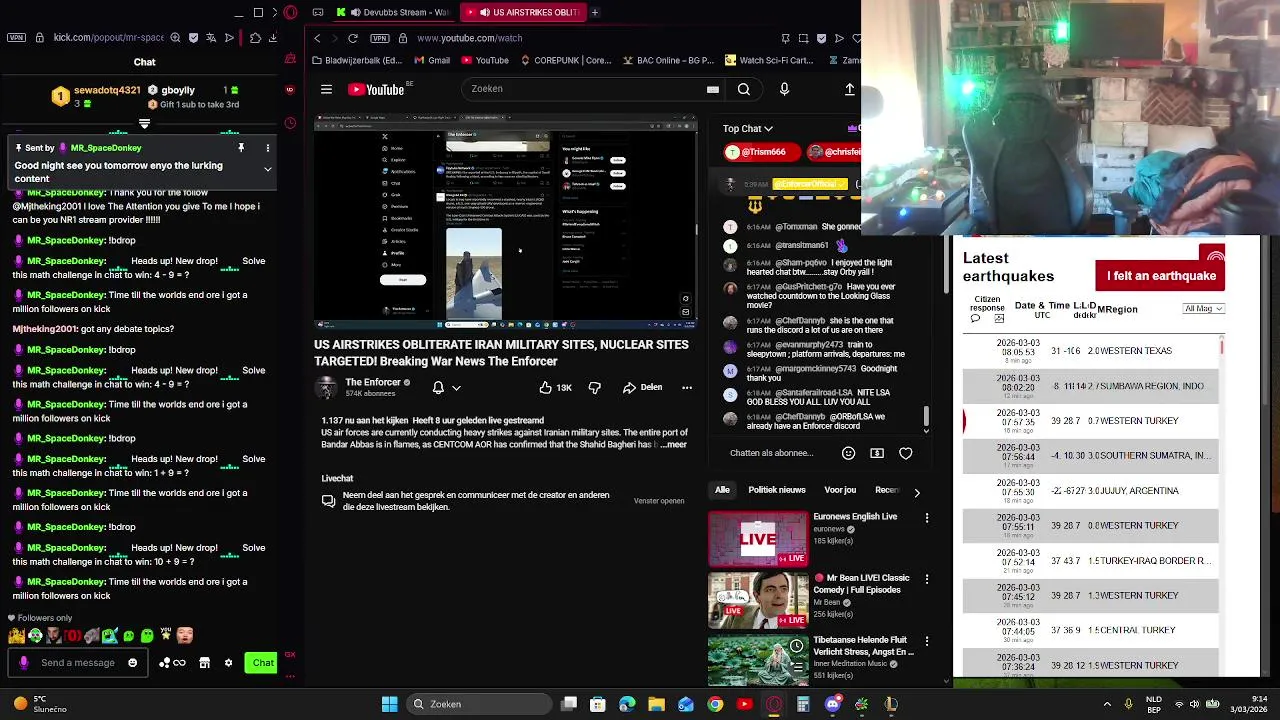Open the Gmail bookmark
1280x720 pixels.
click(x=431, y=60)
